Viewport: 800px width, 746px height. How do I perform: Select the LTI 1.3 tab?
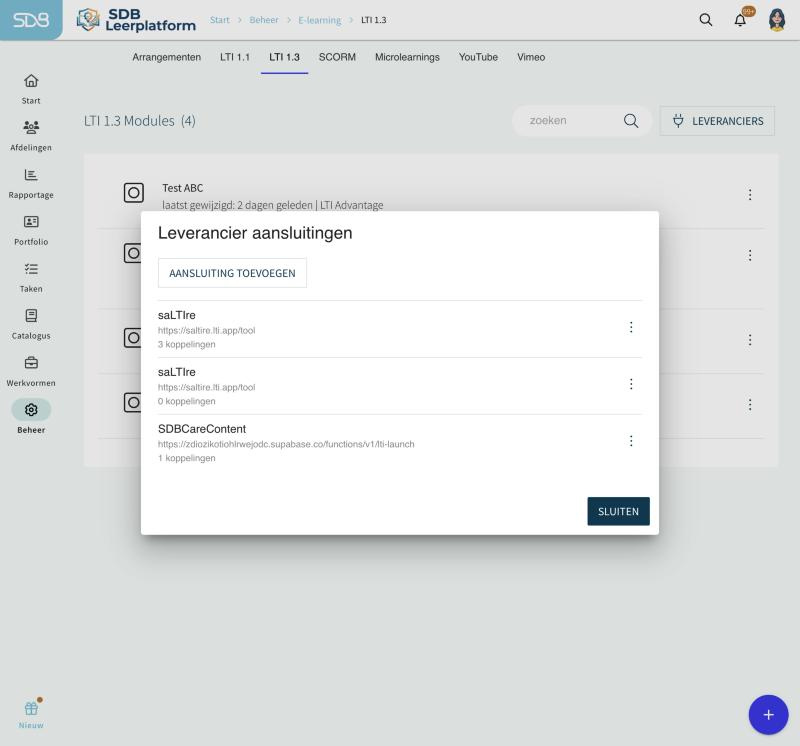(x=284, y=57)
